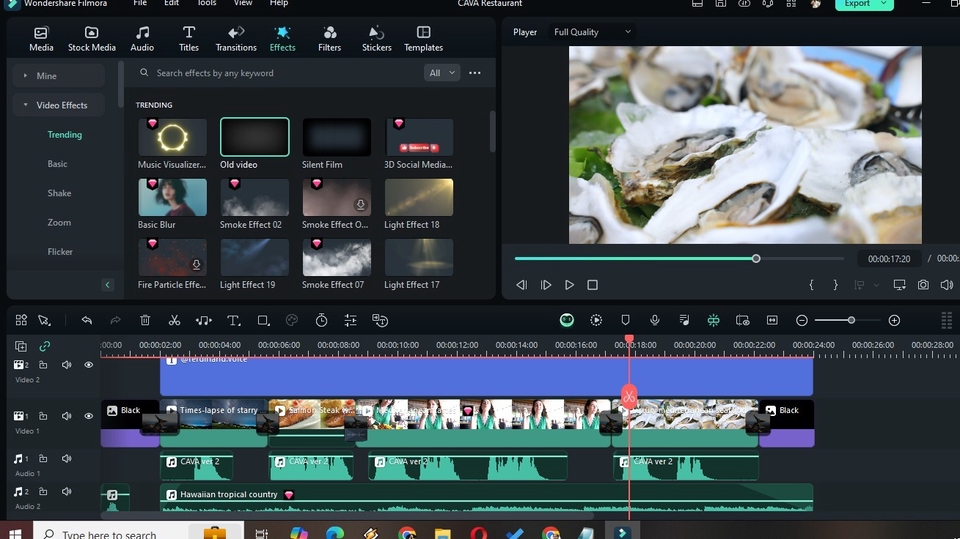960x539 pixels.
Task: Mute the Video 2 track
Action: (67, 365)
